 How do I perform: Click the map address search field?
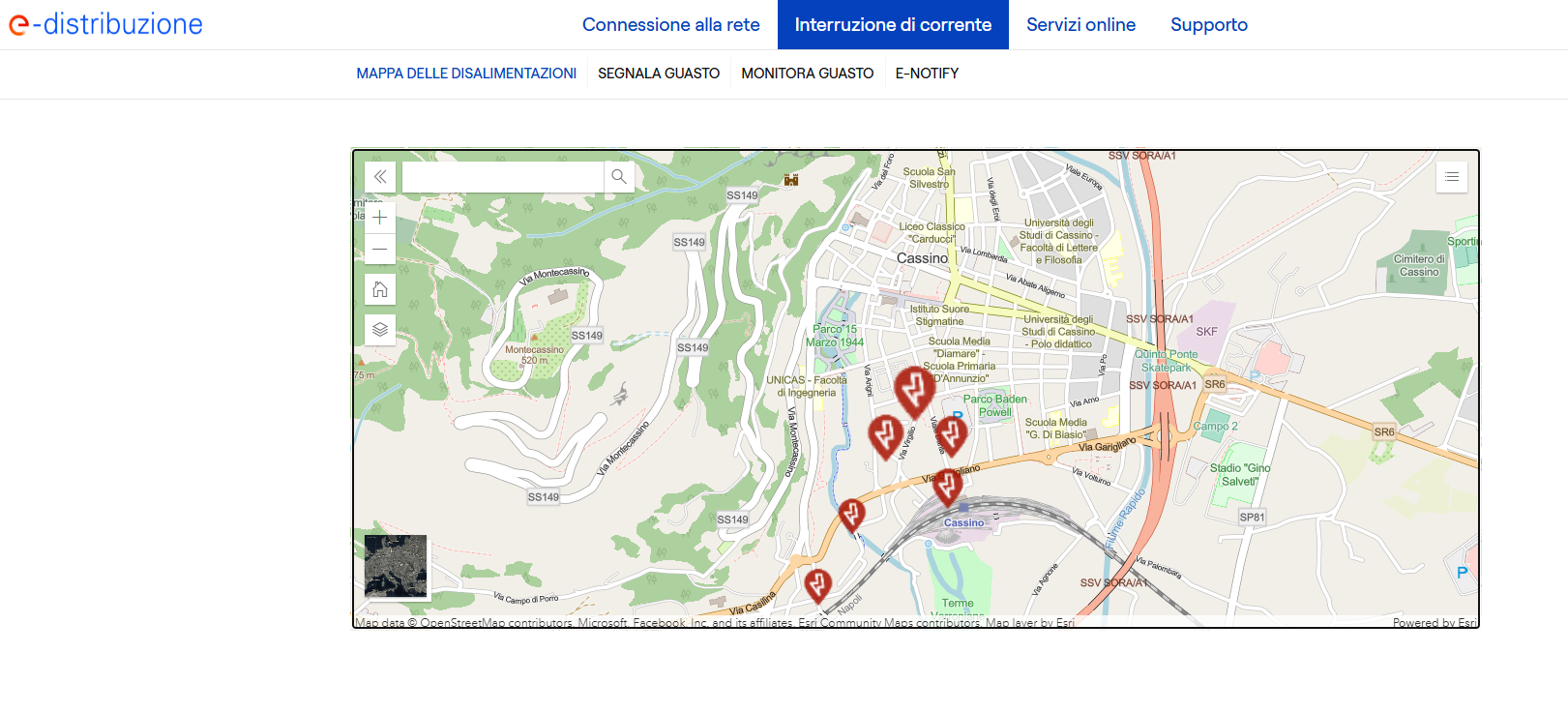tap(502, 177)
